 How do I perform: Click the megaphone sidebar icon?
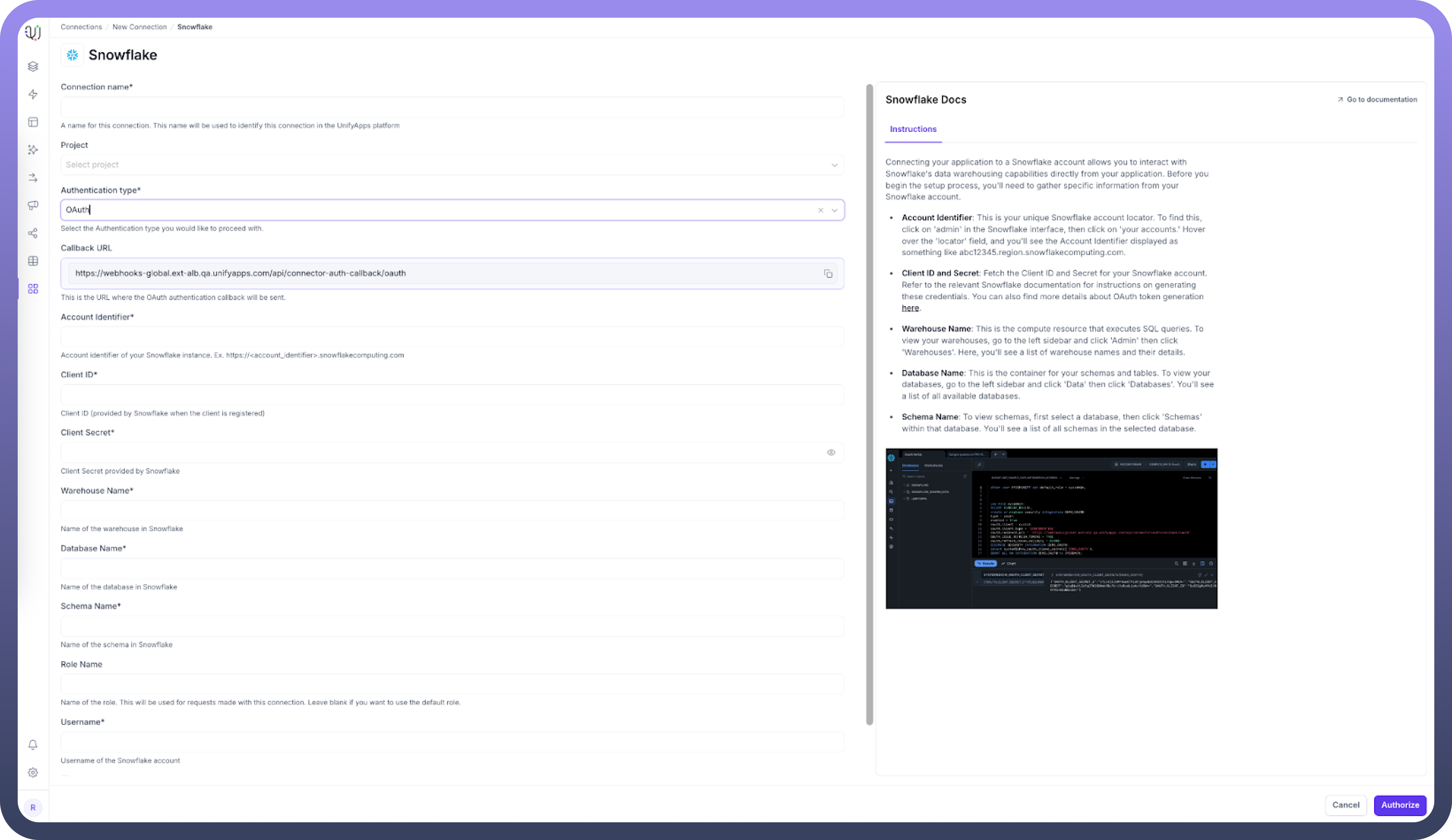point(33,205)
